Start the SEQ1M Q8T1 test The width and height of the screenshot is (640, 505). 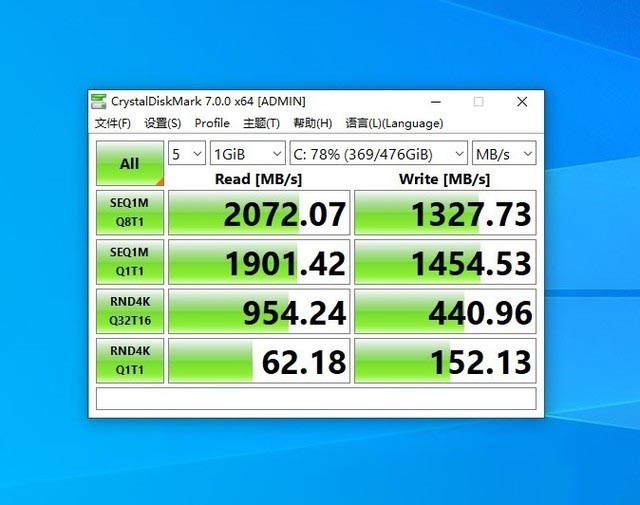(130, 212)
